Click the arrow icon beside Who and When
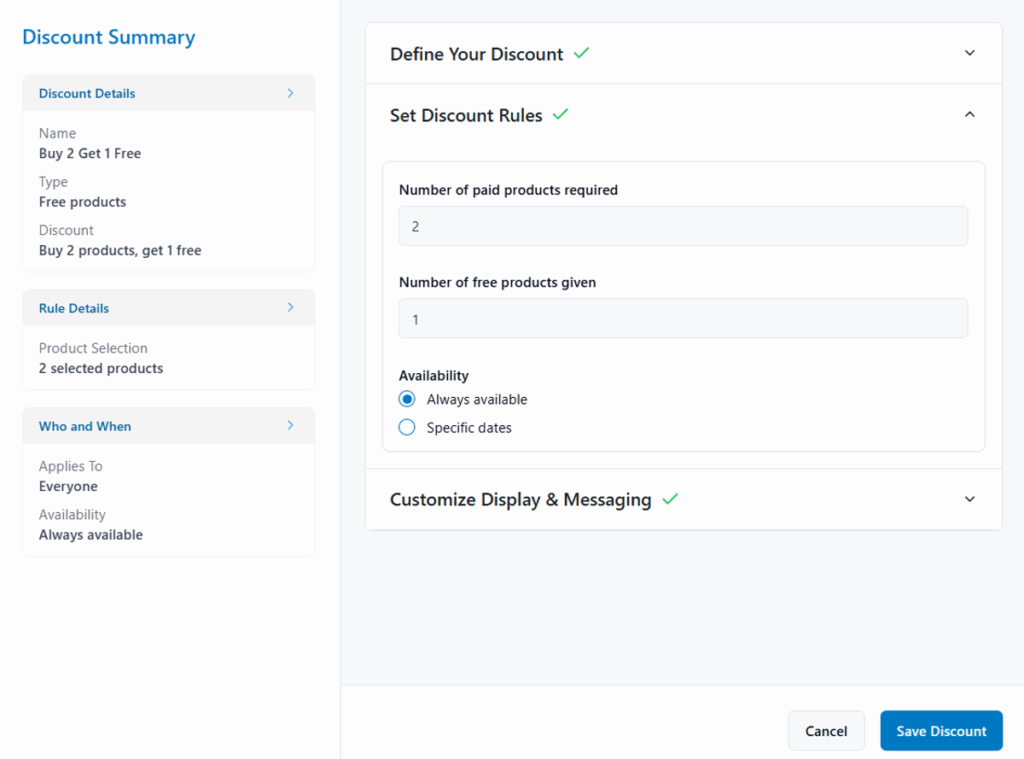Screen dimensions: 1024x759 click(x=290, y=426)
